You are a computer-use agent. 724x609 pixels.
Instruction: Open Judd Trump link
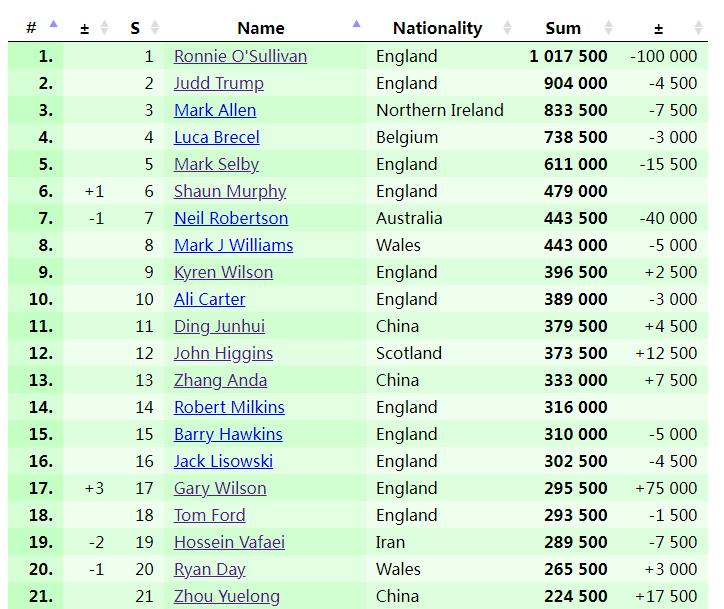pos(218,83)
